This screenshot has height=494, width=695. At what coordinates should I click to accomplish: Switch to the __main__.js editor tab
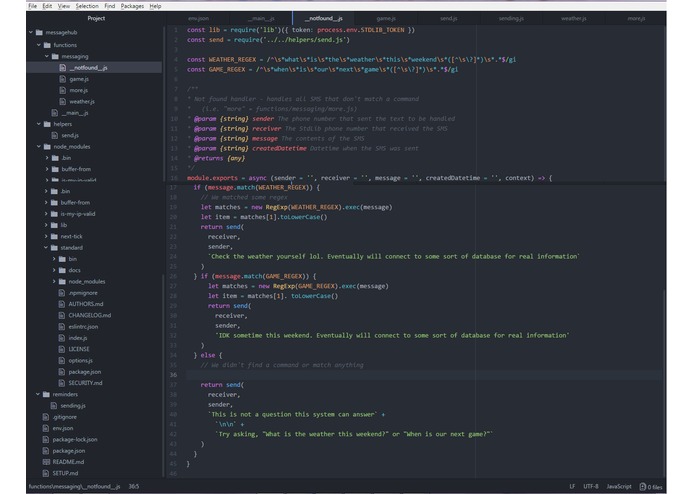(x=261, y=19)
